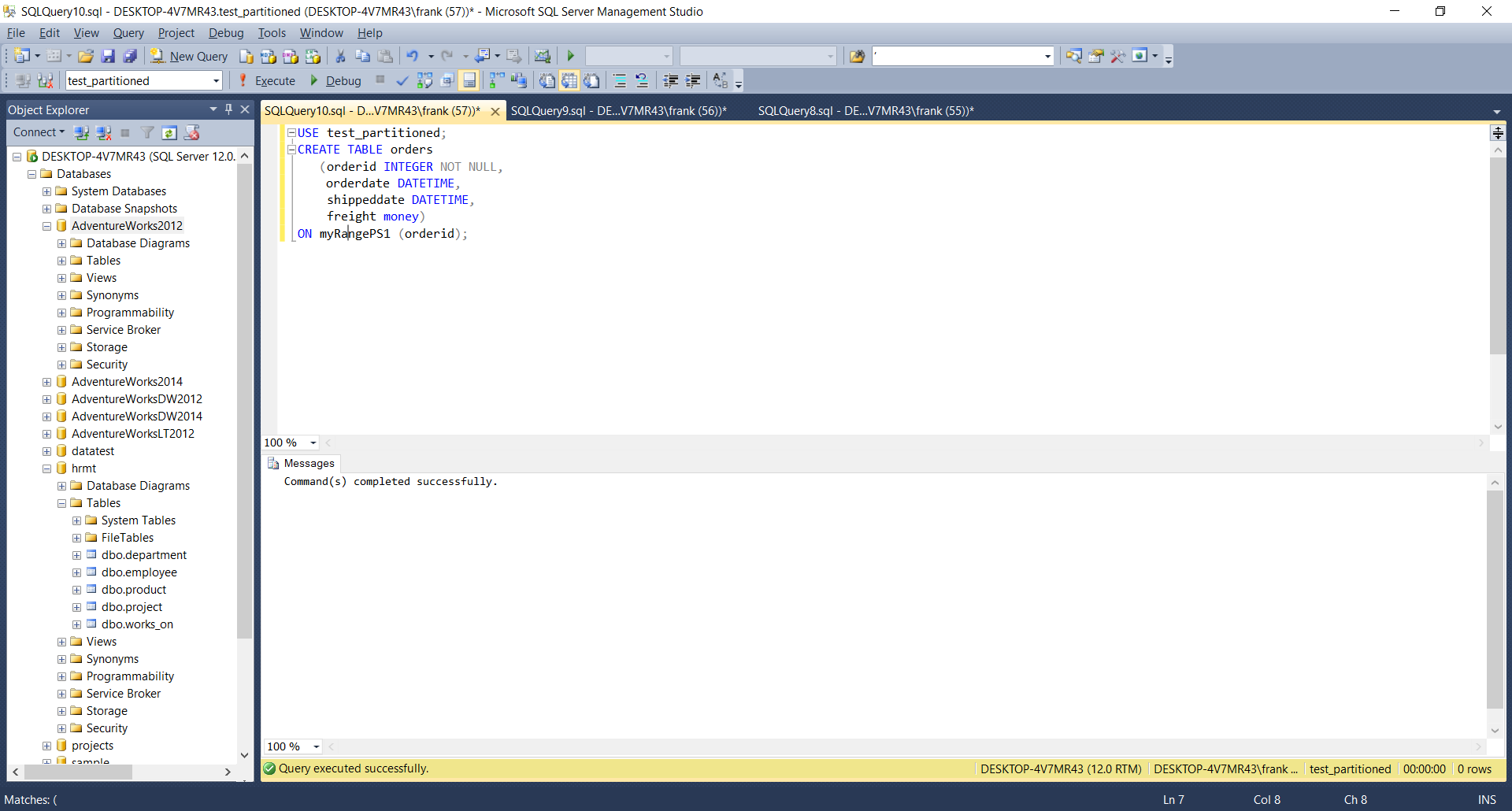Screen dimensions: 1512x811
Task: Click the Comment out selected lines icon
Action: tap(621, 80)
